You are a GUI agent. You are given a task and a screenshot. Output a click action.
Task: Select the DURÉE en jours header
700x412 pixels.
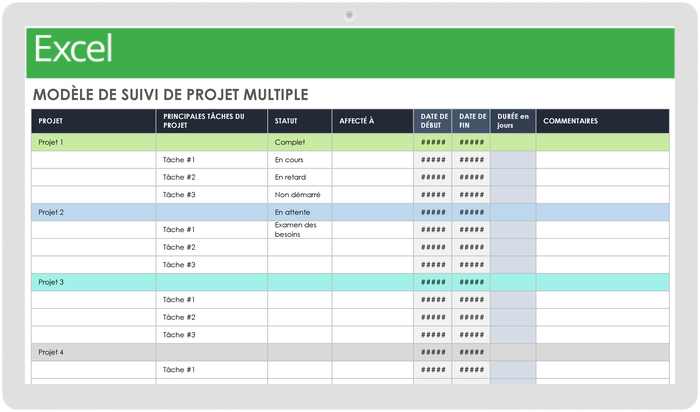[513, 121]
